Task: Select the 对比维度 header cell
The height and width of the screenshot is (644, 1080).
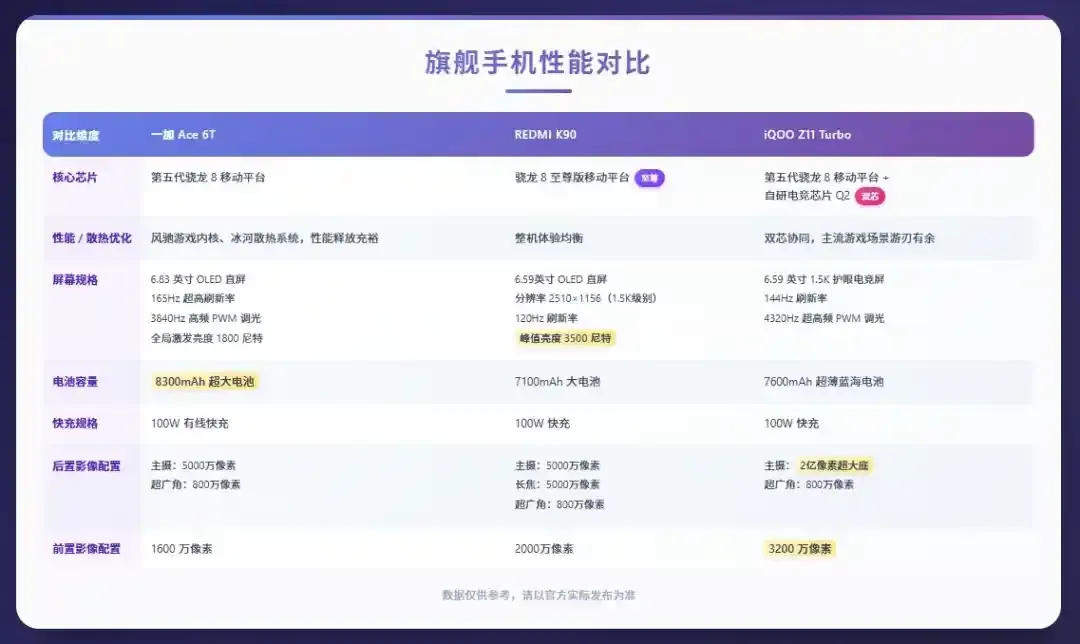Action: click(x=76, y=135)
